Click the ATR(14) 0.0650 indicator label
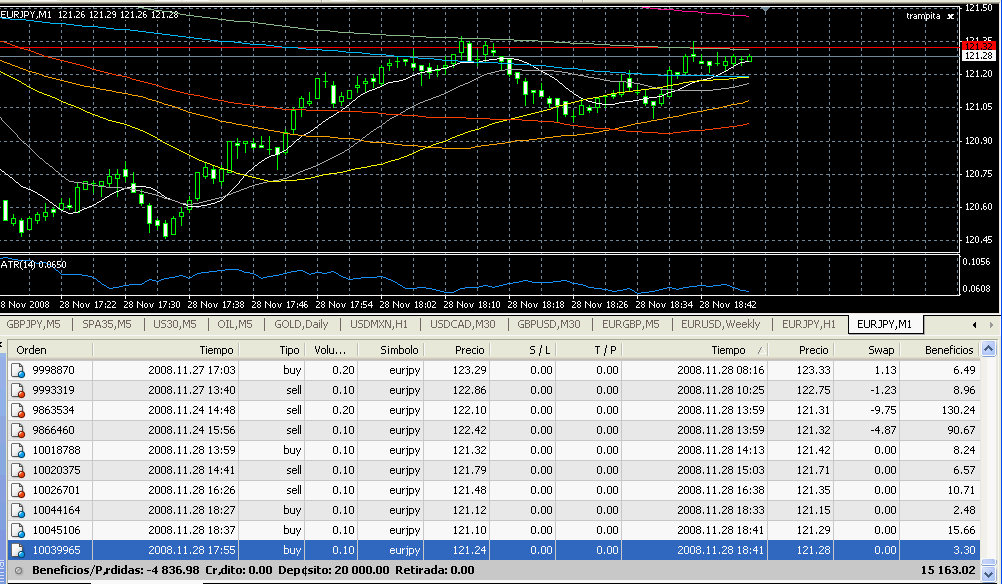The image size is (1002, 584). (x=33, y=265)
